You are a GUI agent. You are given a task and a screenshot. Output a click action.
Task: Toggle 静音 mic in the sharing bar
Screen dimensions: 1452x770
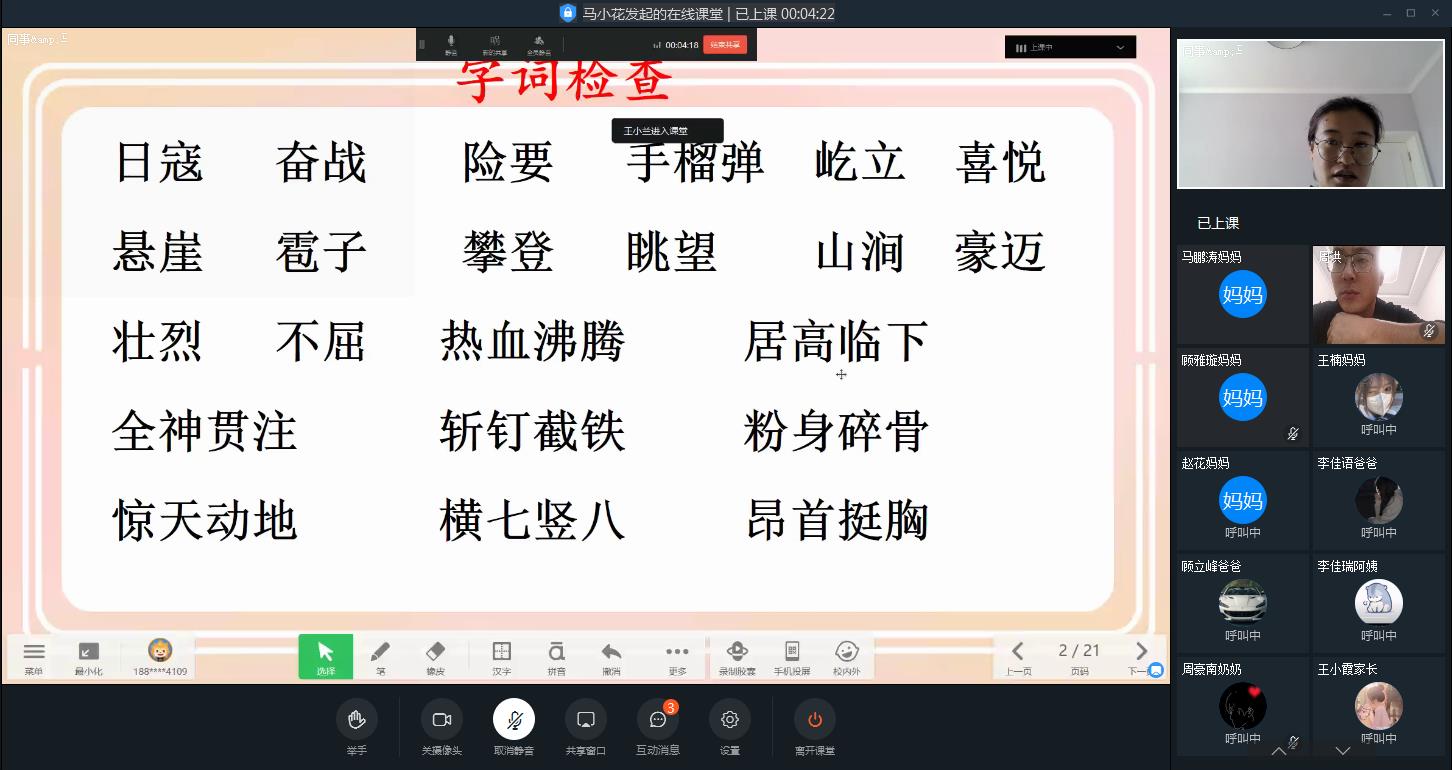(x=451, y=44)
